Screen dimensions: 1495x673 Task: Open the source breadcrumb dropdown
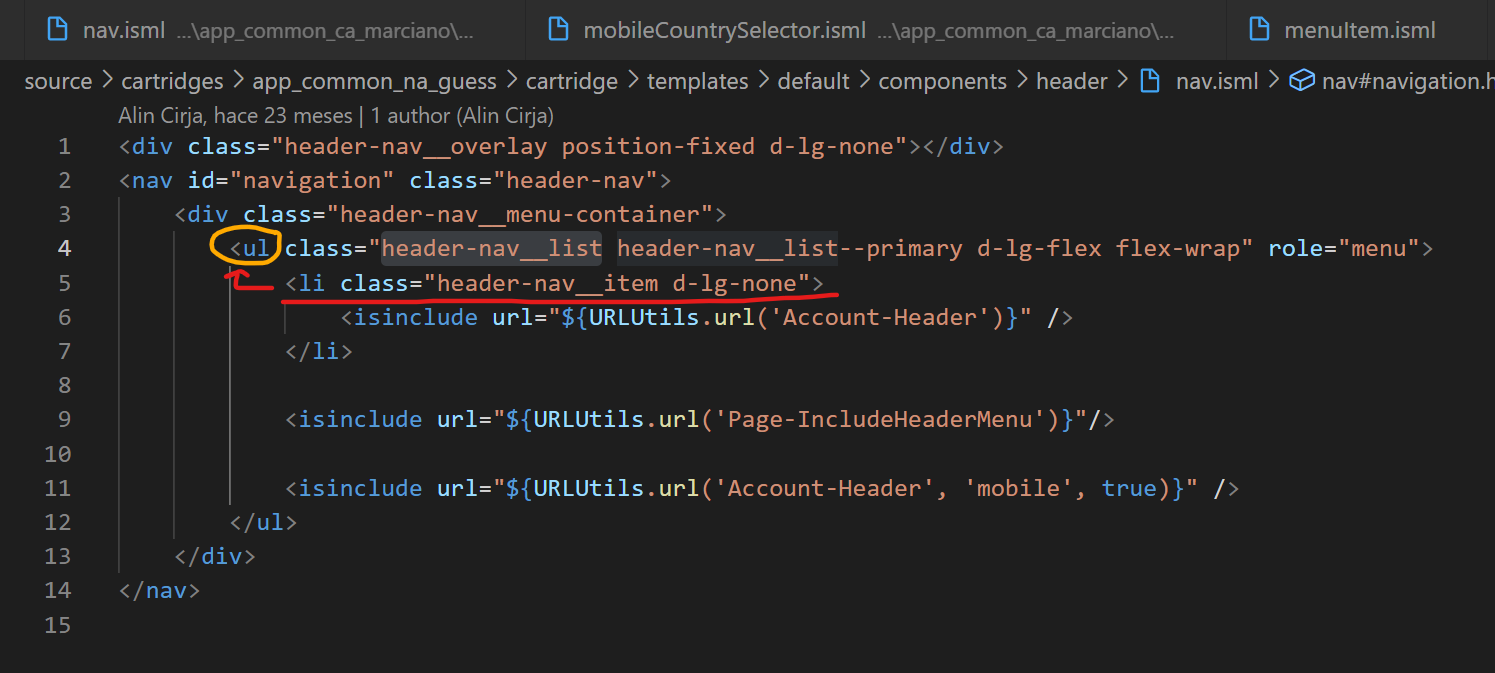click(57, 80)
